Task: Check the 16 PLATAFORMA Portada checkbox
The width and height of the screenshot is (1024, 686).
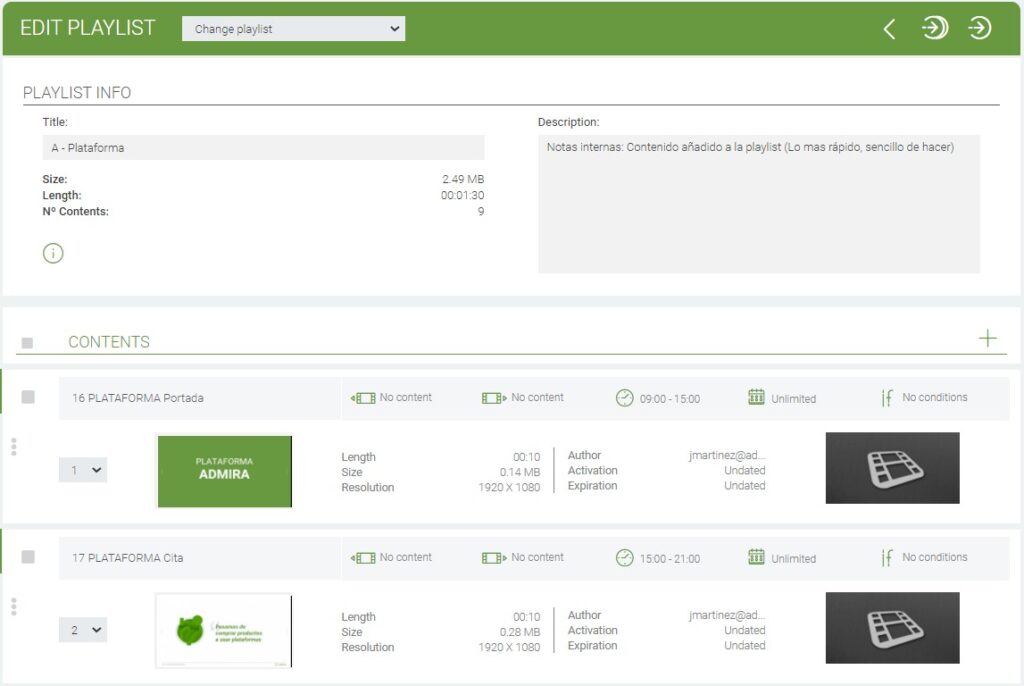Action: point(28,397)
